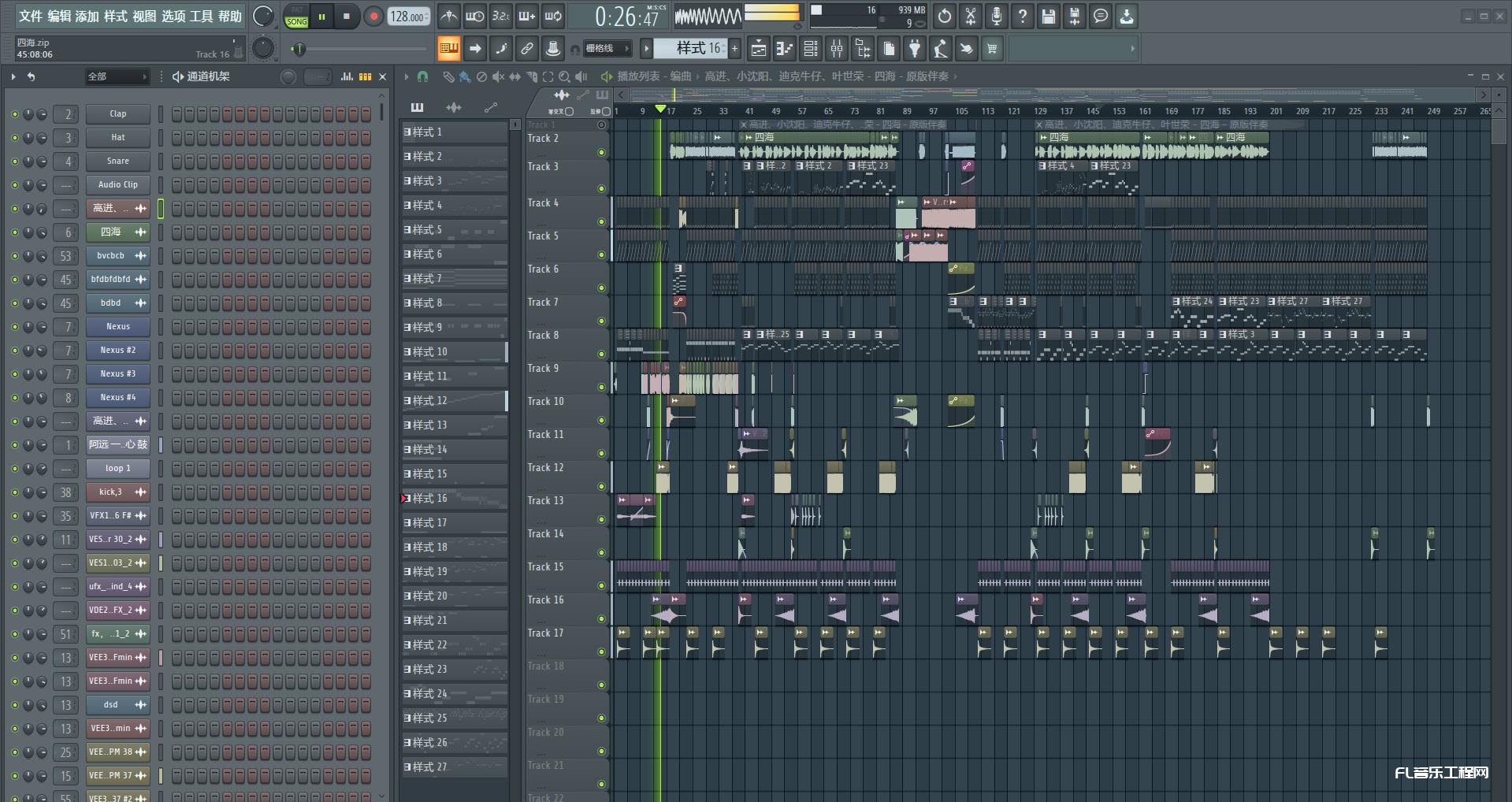Toggle the metronome icon
This screenshot has width=1512, height=802.
(448, 16)
